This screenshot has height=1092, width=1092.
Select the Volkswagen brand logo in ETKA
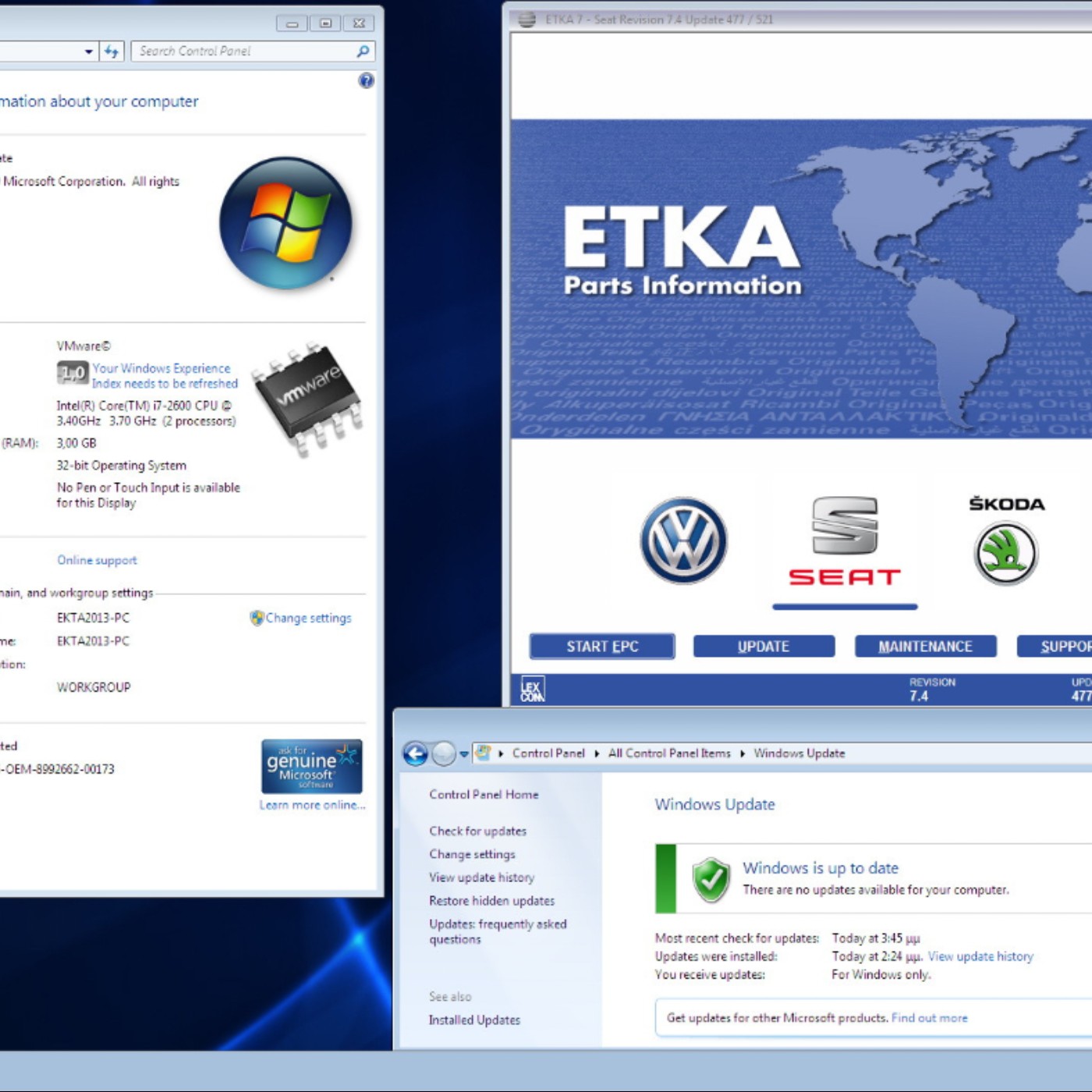click(x=683, y=541)
